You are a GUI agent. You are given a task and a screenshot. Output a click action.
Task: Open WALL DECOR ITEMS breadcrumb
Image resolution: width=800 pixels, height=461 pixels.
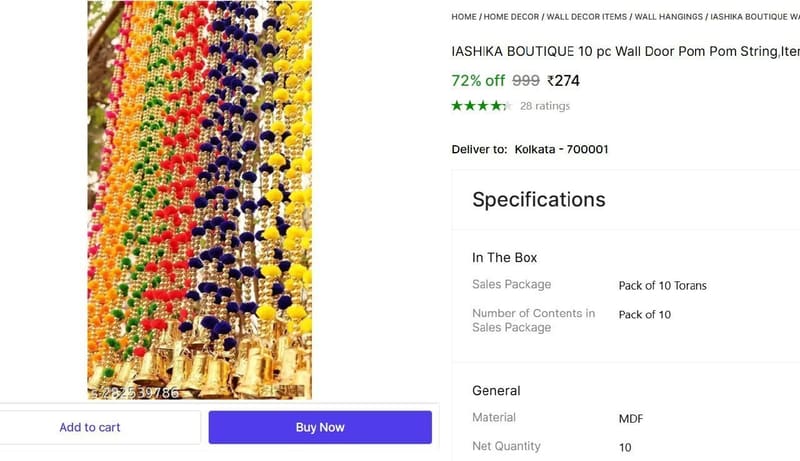[x=587, y=17]
